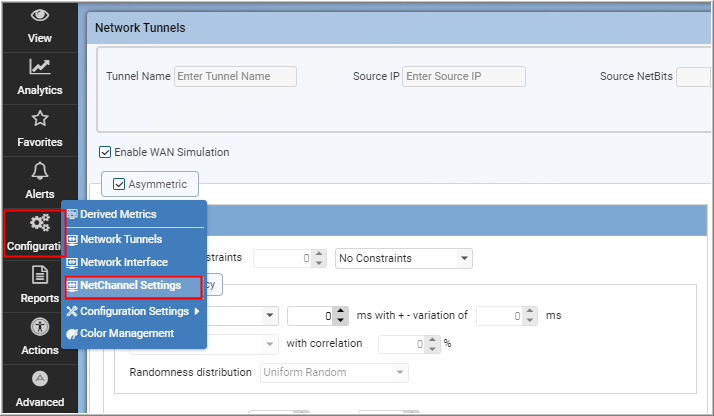Open the Reports document icon
This screenshot has width=714, height=416.
coord(40,275)
